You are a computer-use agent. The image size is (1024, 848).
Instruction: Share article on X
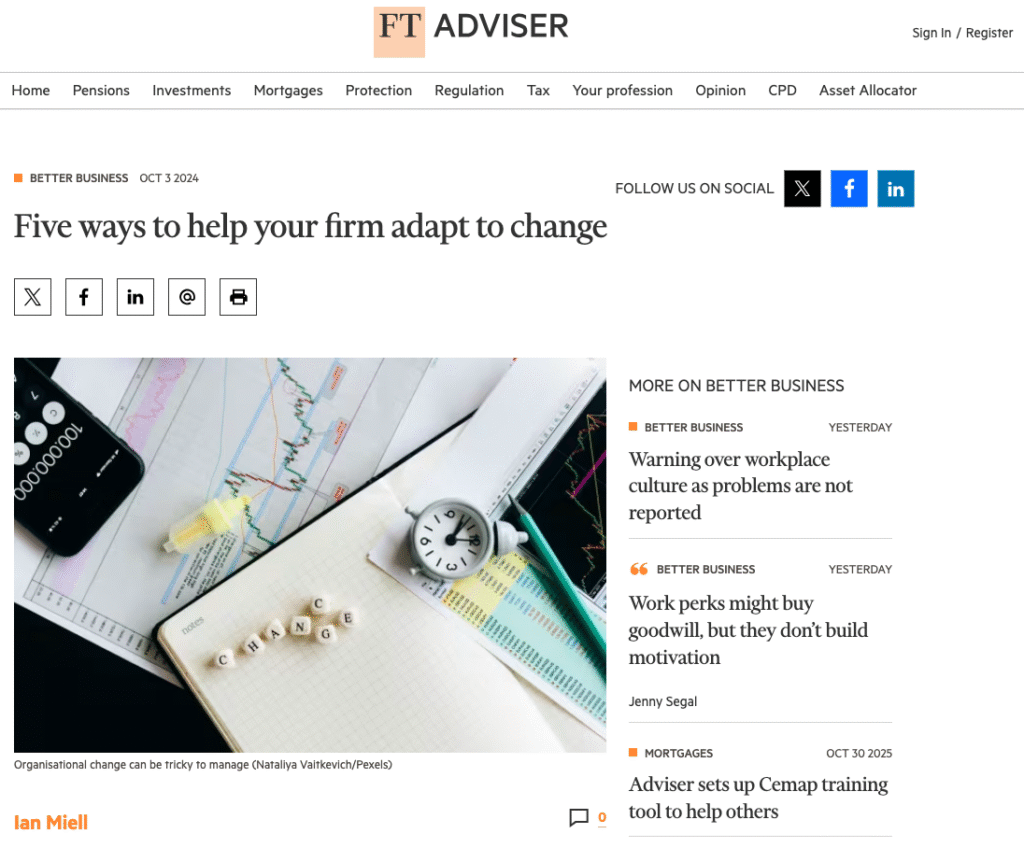tap(33, 297)
